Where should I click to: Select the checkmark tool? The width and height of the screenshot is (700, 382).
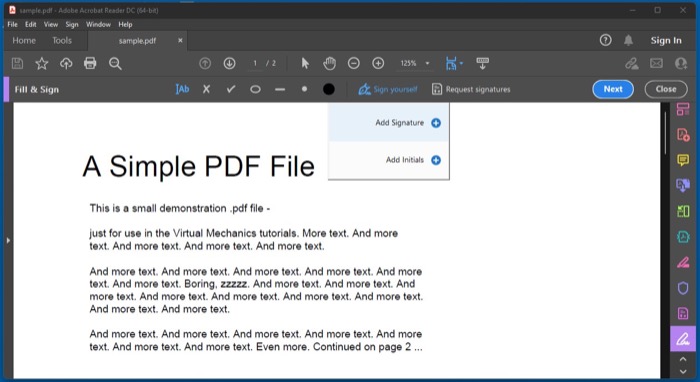[231, 89]
